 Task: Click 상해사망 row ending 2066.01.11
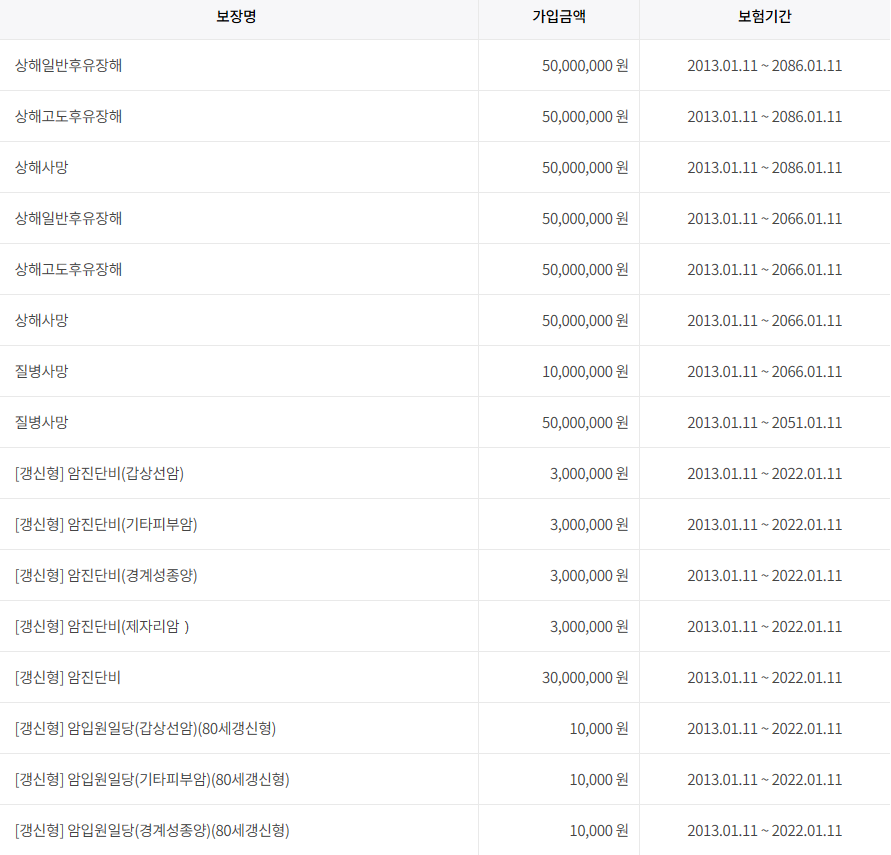[x=445, y=320]
